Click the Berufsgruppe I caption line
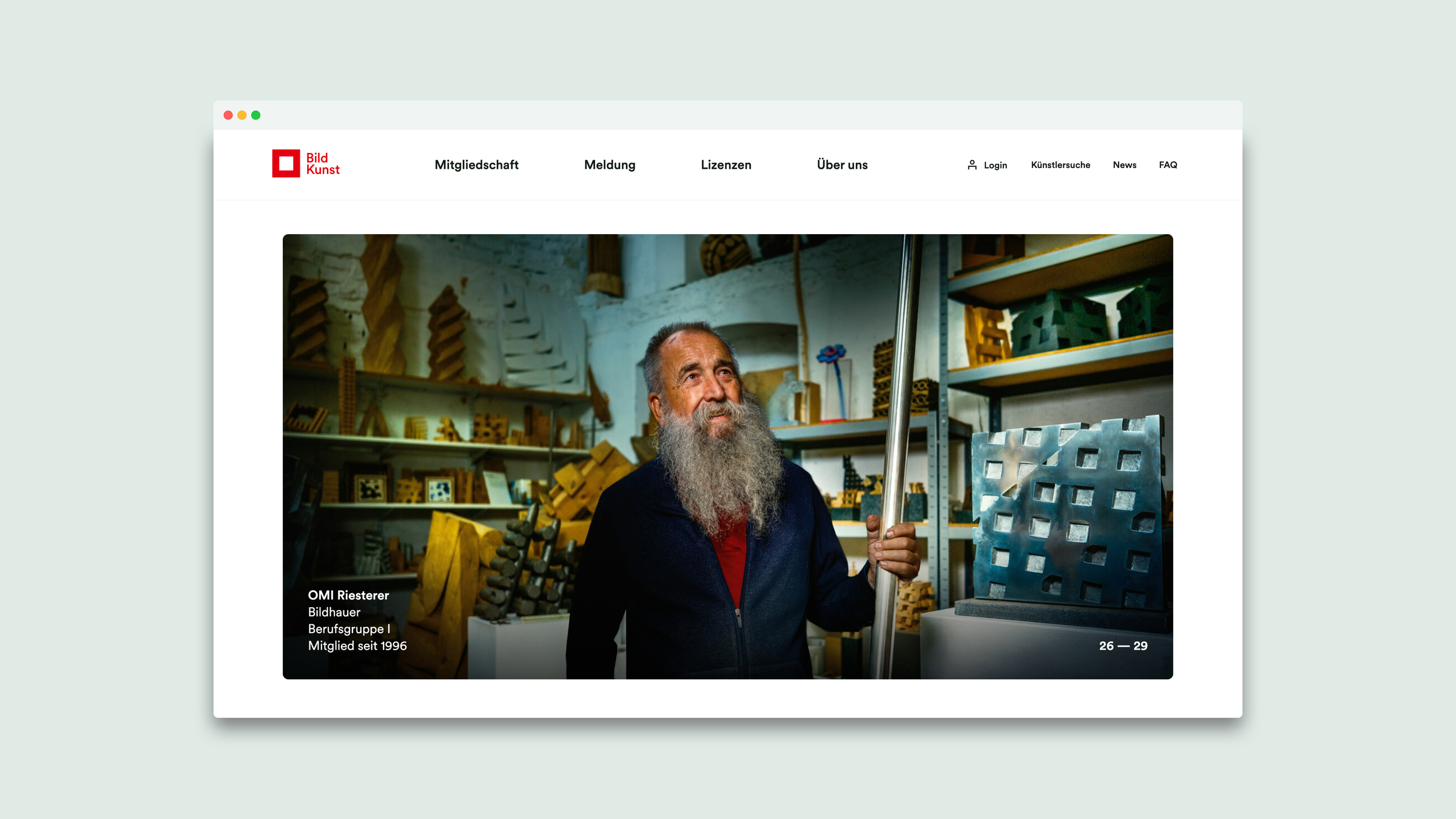 [x=349, y=629]
